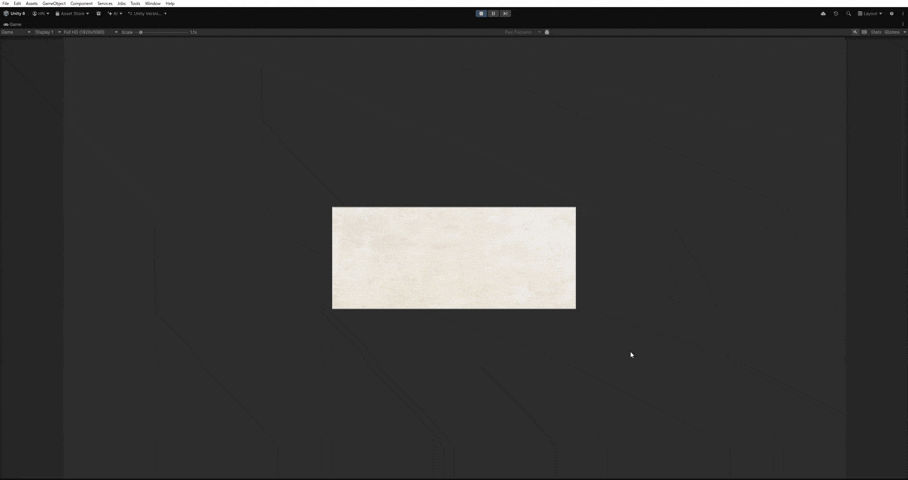Toggle Gizmos in Game view
908x480 pixels.
892,32
